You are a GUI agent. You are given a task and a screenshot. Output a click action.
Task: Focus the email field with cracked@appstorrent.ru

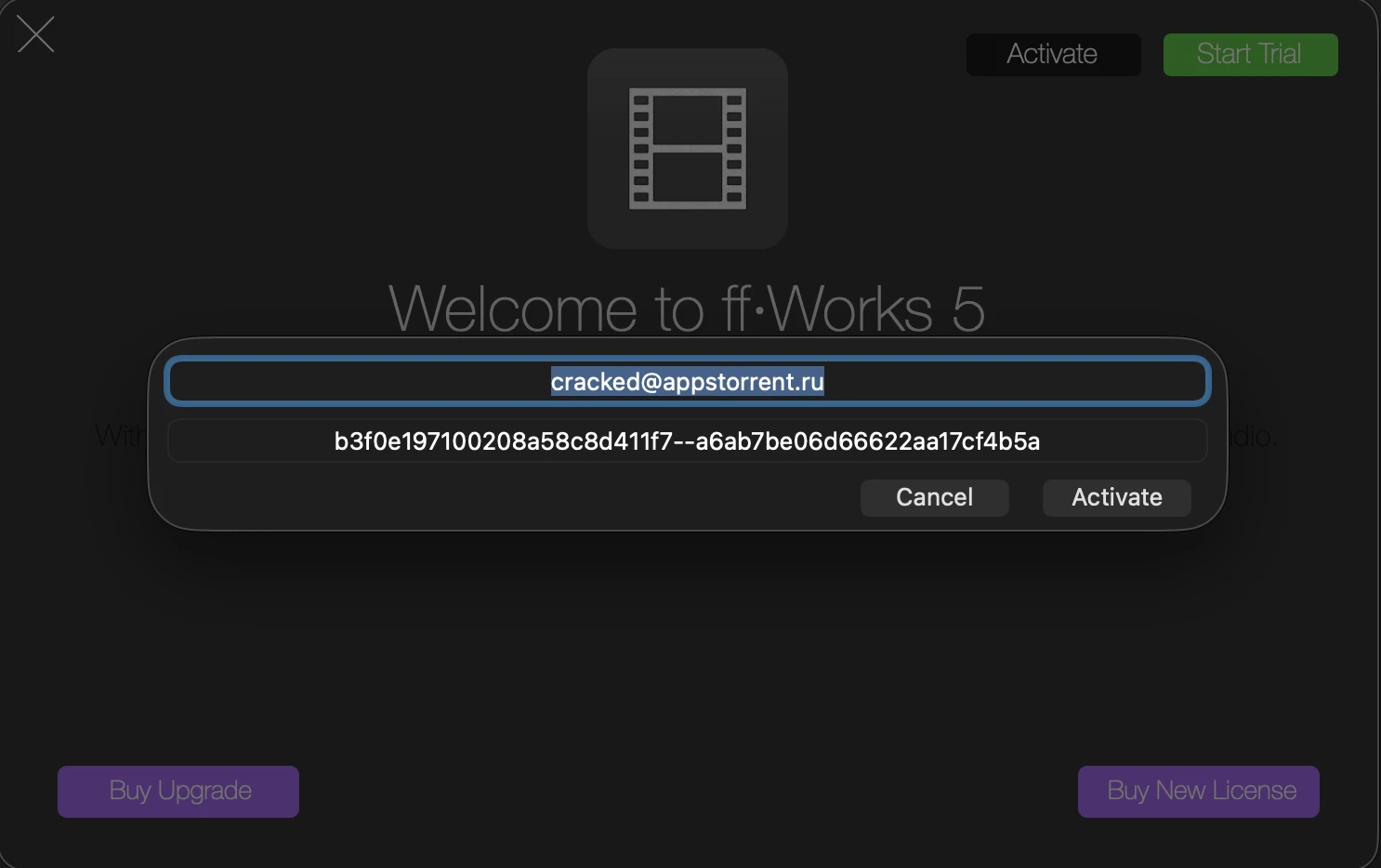pyautogui.click(x=688, y=381)
